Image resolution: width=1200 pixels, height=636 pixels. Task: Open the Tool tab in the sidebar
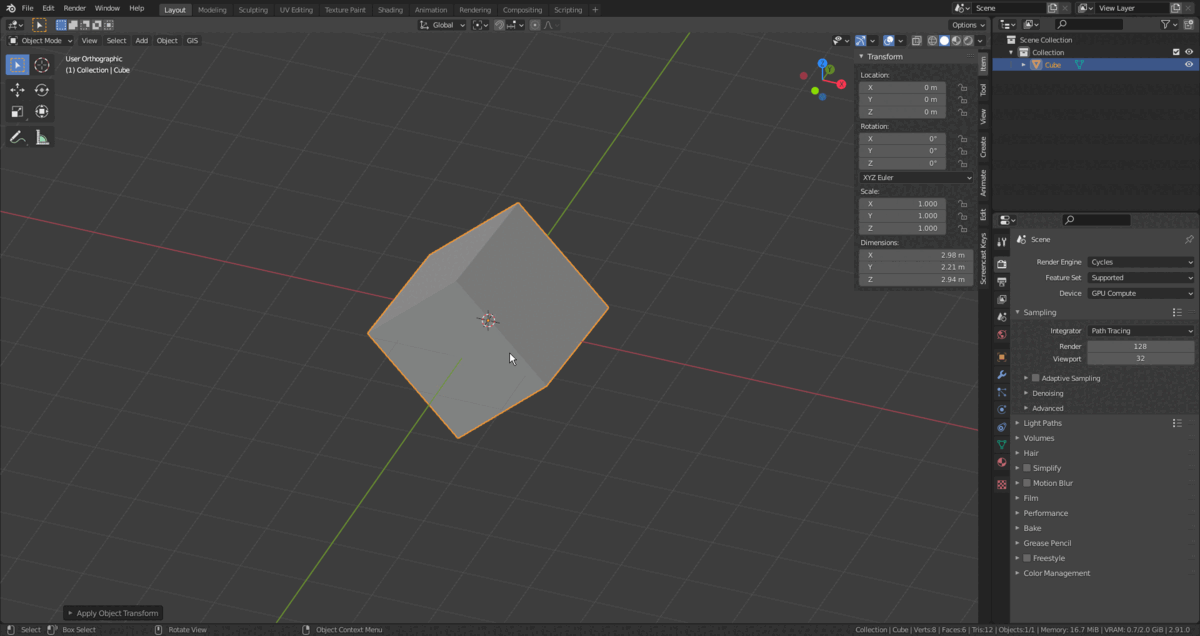[x=983, y=90]
